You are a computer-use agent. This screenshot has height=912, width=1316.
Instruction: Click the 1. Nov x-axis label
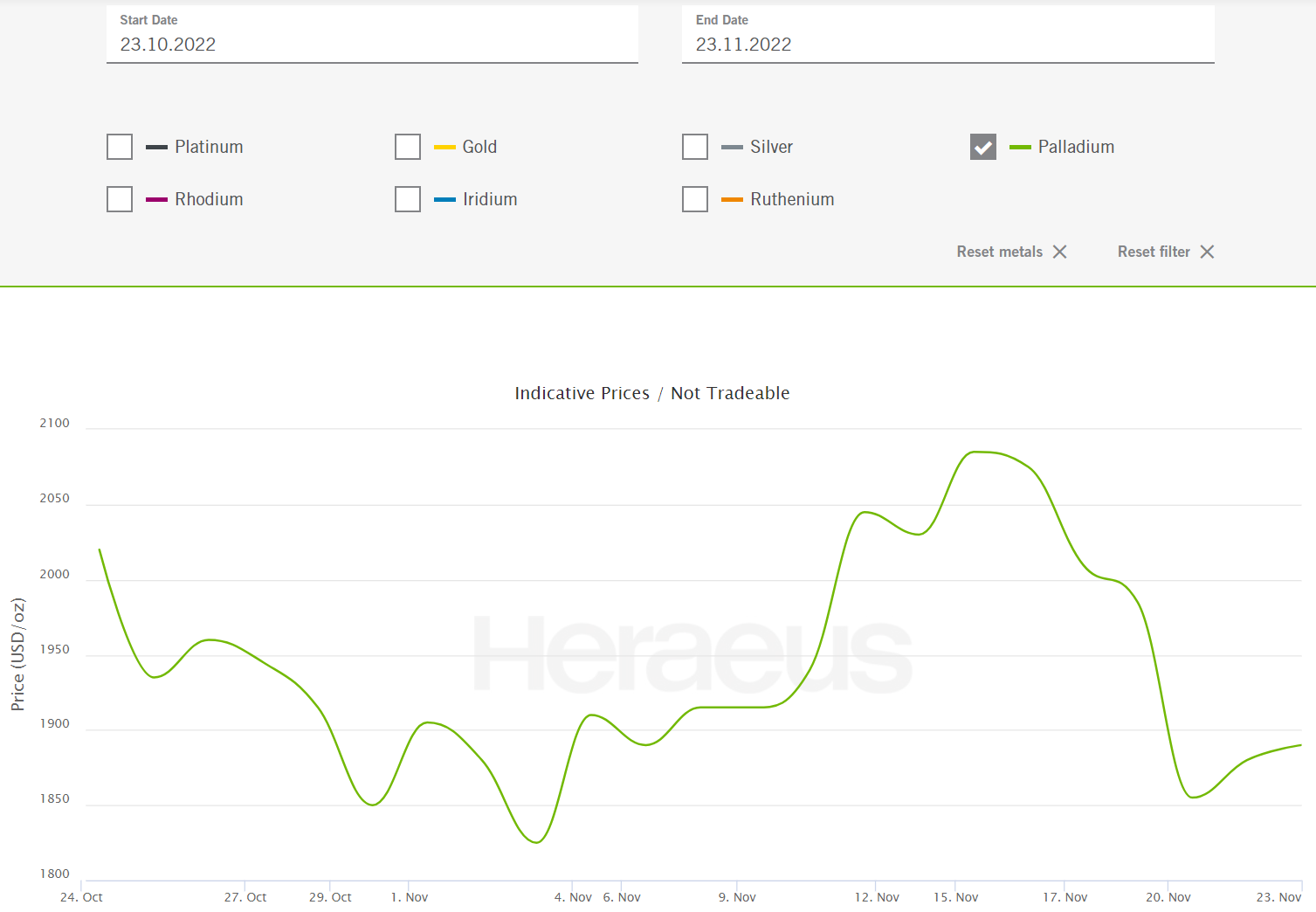tap(410, 897)
